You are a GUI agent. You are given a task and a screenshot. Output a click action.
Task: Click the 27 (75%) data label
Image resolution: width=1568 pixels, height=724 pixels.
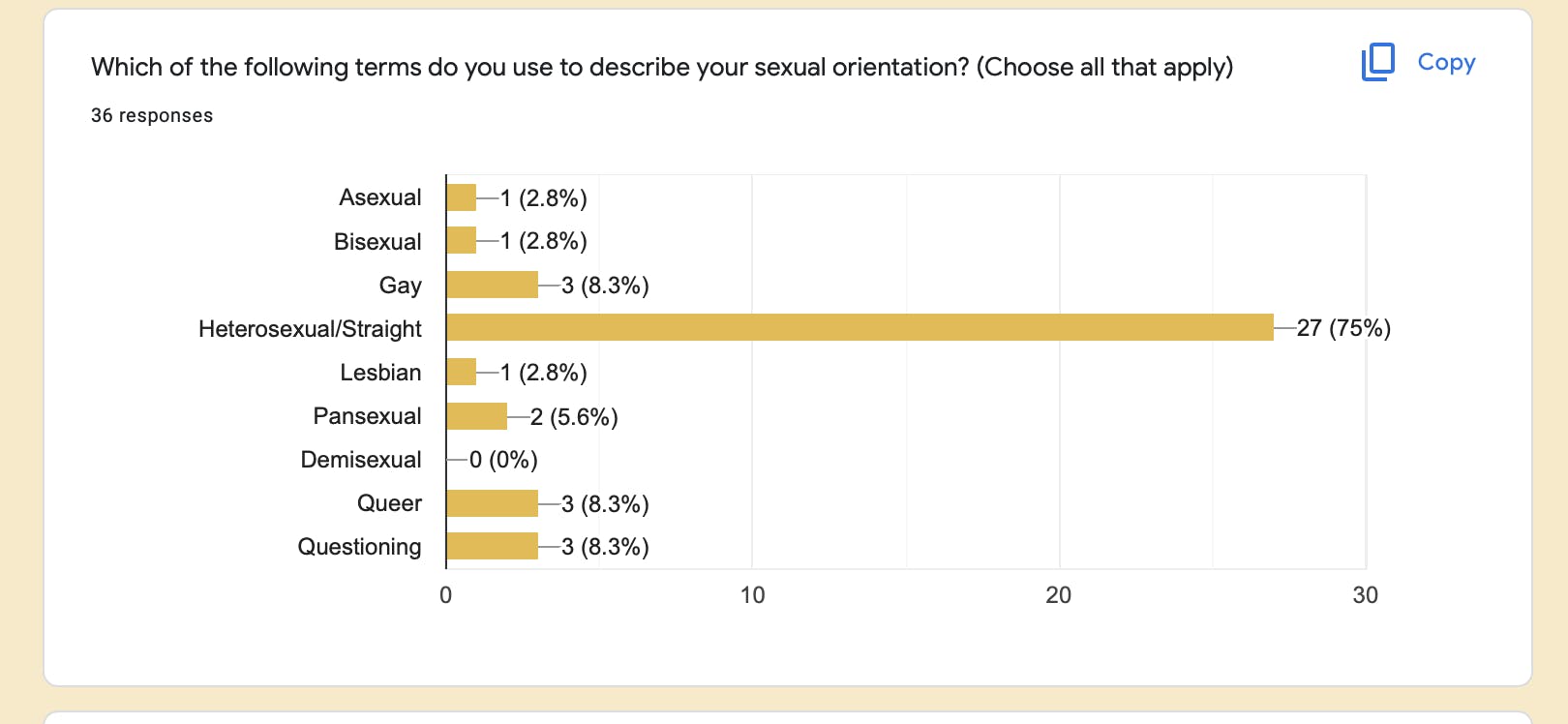tap(1343, 328)
